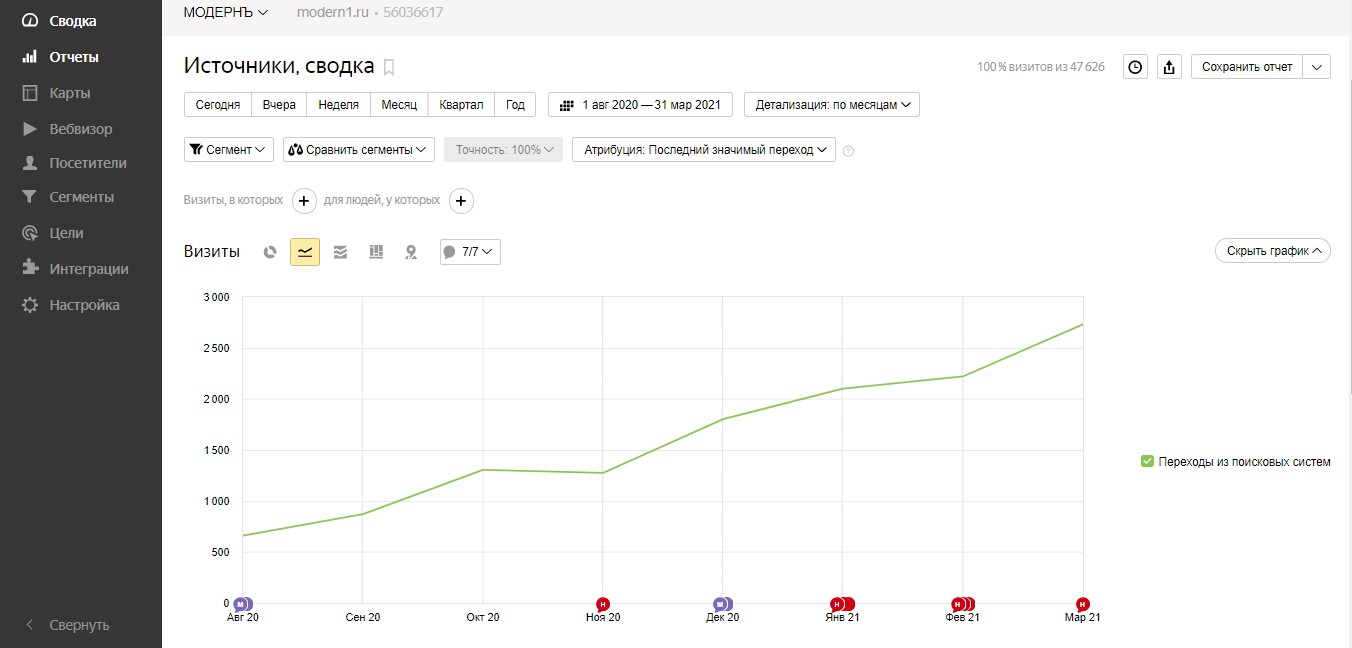Open Точность: 100% dropdown
The height and width of the screenshot is (648, 1352).
(504, 150)
